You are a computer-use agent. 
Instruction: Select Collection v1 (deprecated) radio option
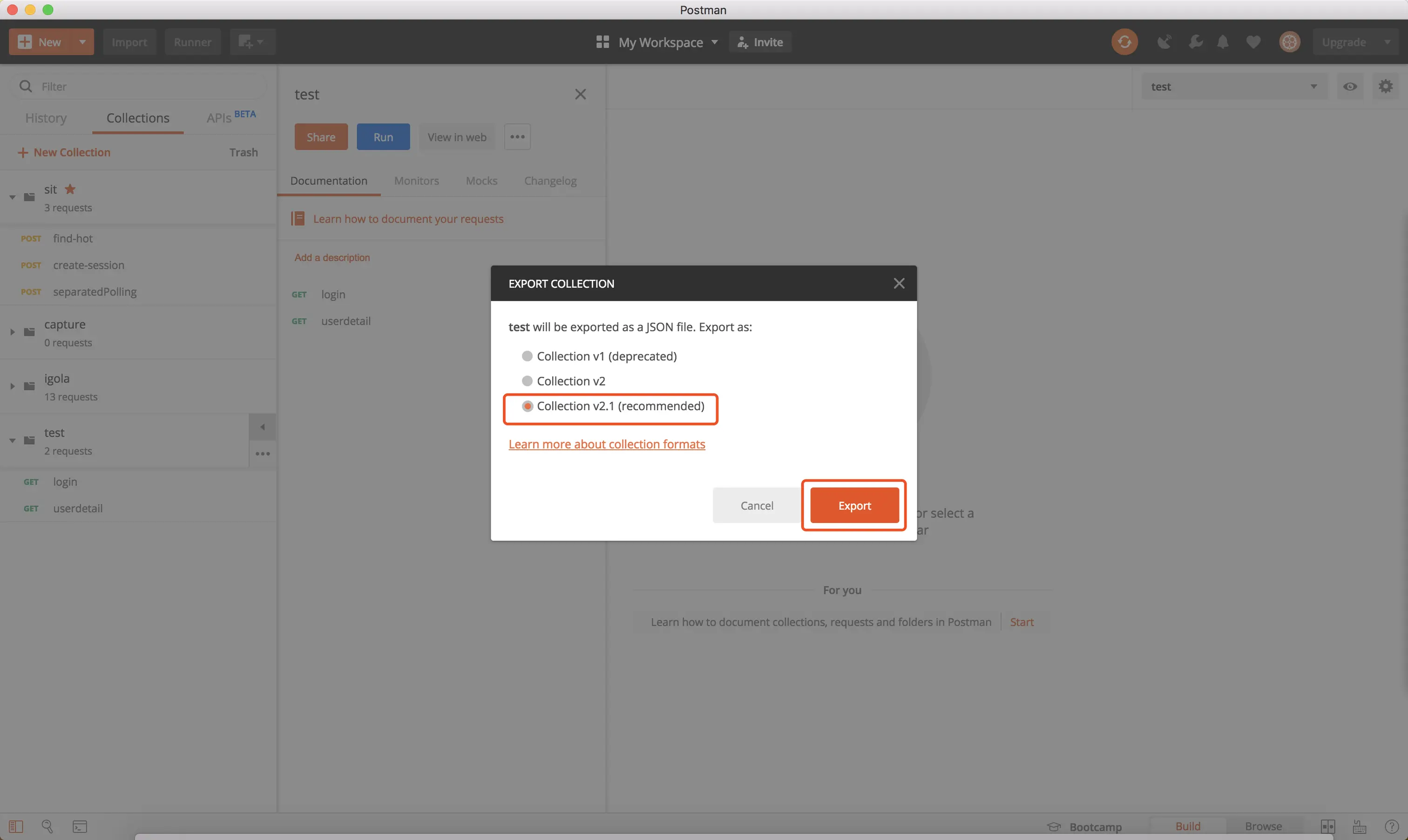527,356
